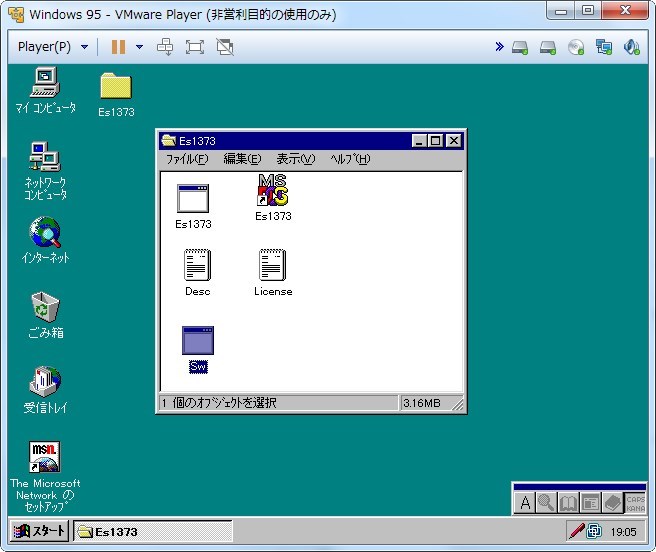
Task: Click the VMware pause button
Action: [118, 47]
